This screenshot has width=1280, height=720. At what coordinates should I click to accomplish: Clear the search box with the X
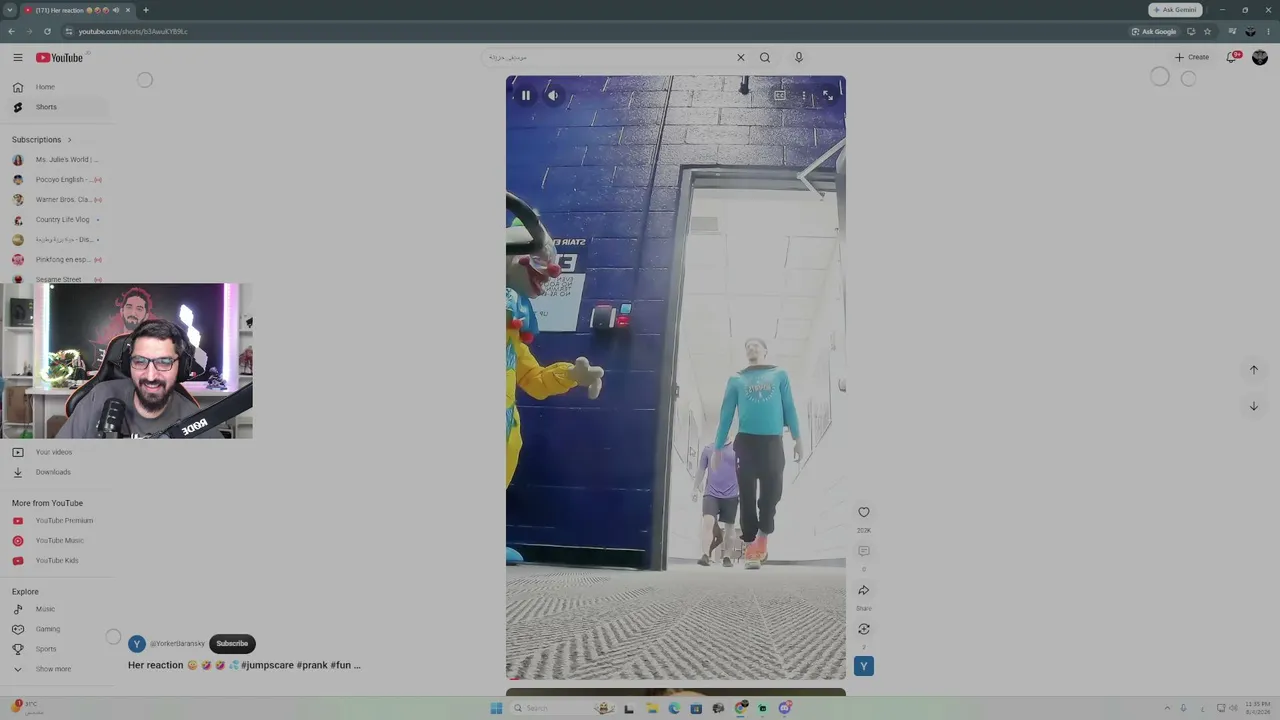click(741, 57)
